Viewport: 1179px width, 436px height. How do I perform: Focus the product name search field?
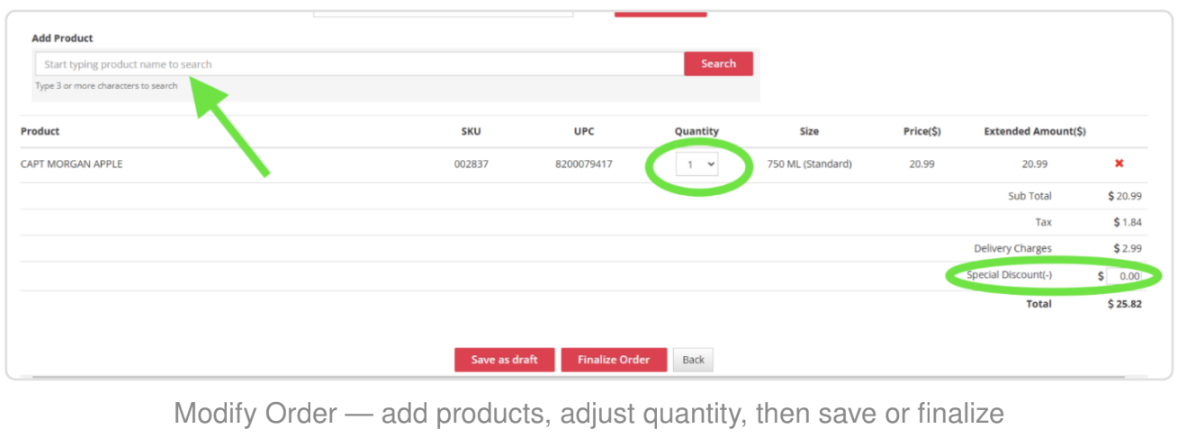(x=359, y=64)
